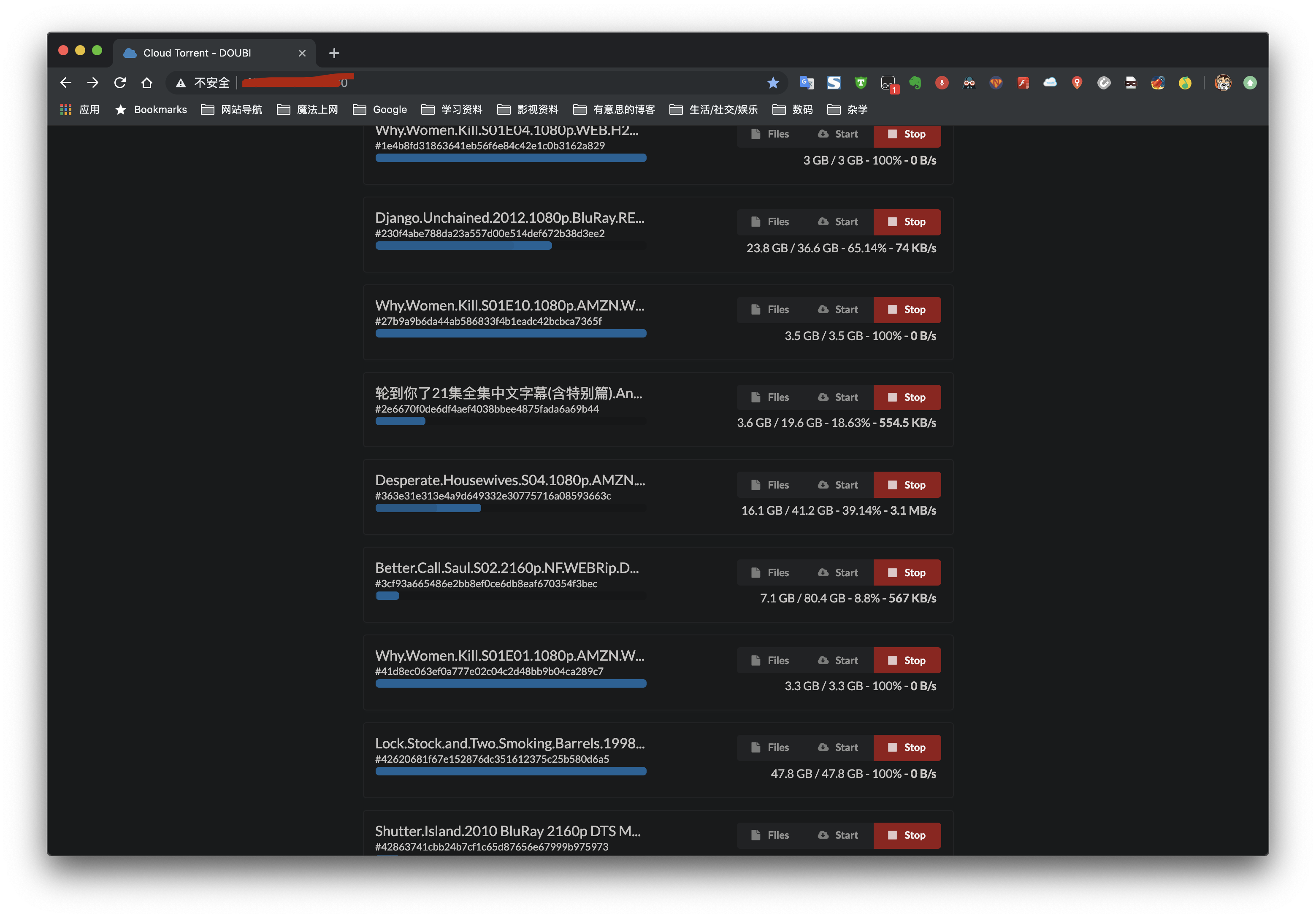Click the red microphone extension icon
1316x918 pixels.
point(942,83)
